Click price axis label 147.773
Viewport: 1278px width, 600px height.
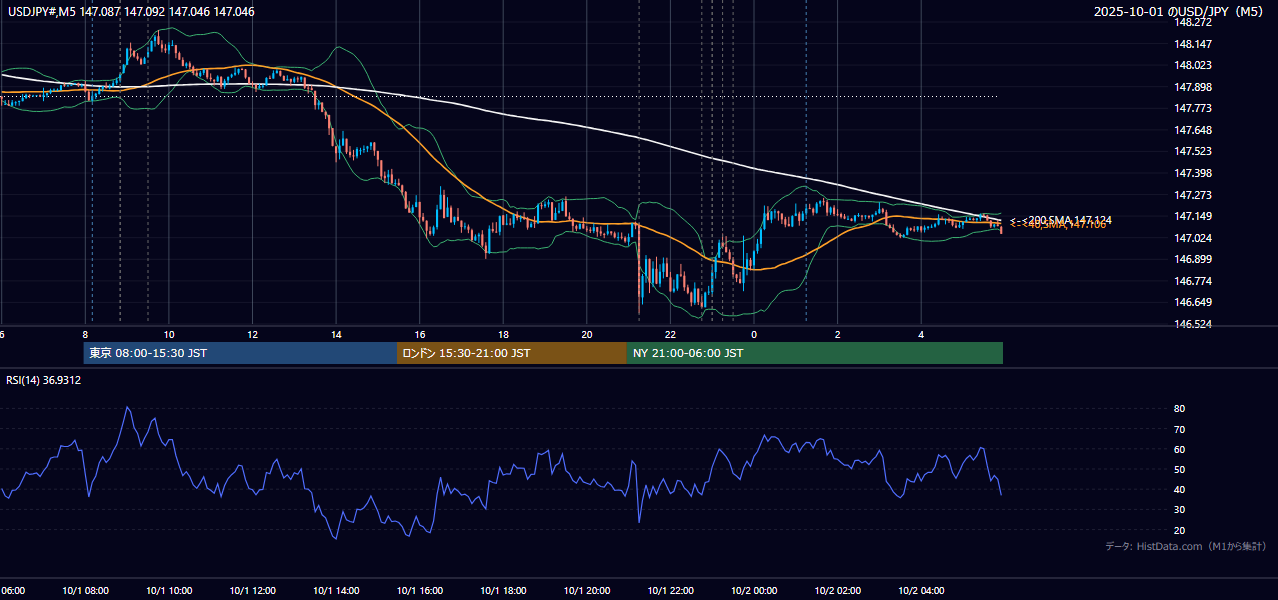click(x=1194, y=108)
